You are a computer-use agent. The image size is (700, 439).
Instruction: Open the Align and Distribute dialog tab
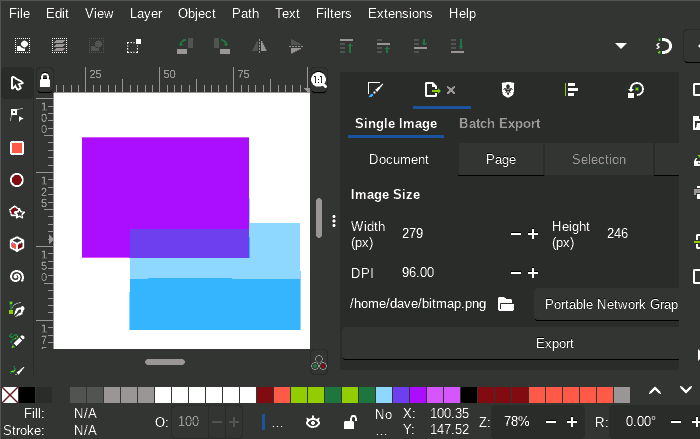click(571, 90)
